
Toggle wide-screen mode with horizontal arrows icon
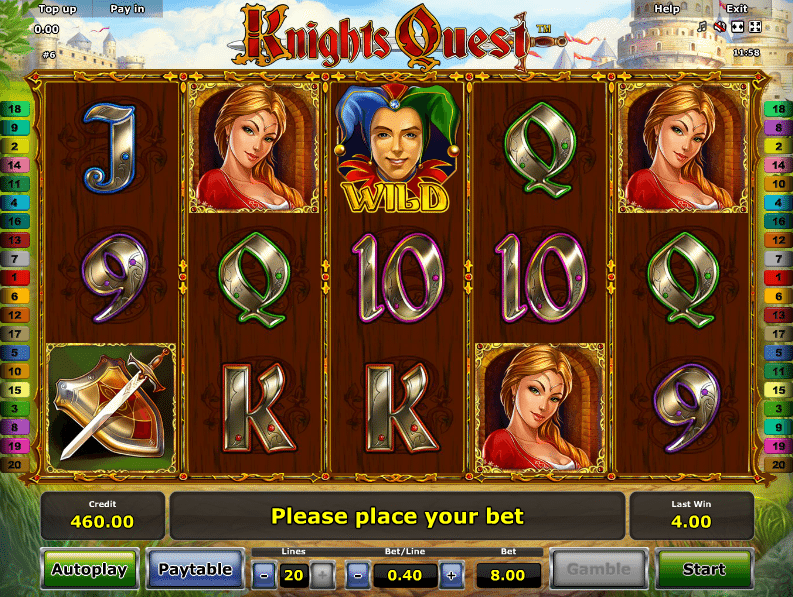coord(737,26)
